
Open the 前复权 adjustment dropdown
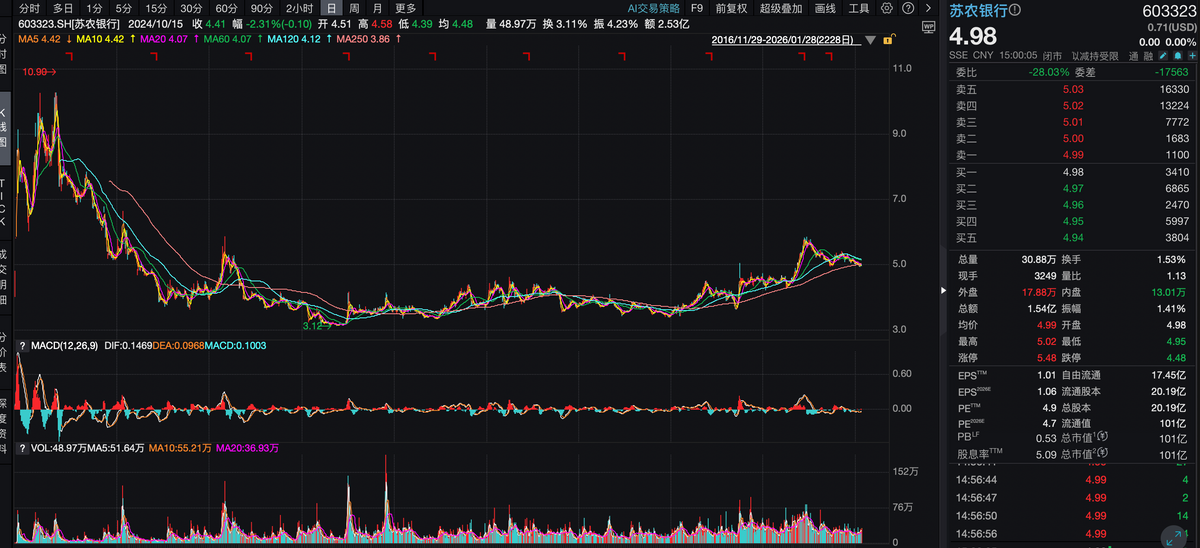tap(729, 8)
